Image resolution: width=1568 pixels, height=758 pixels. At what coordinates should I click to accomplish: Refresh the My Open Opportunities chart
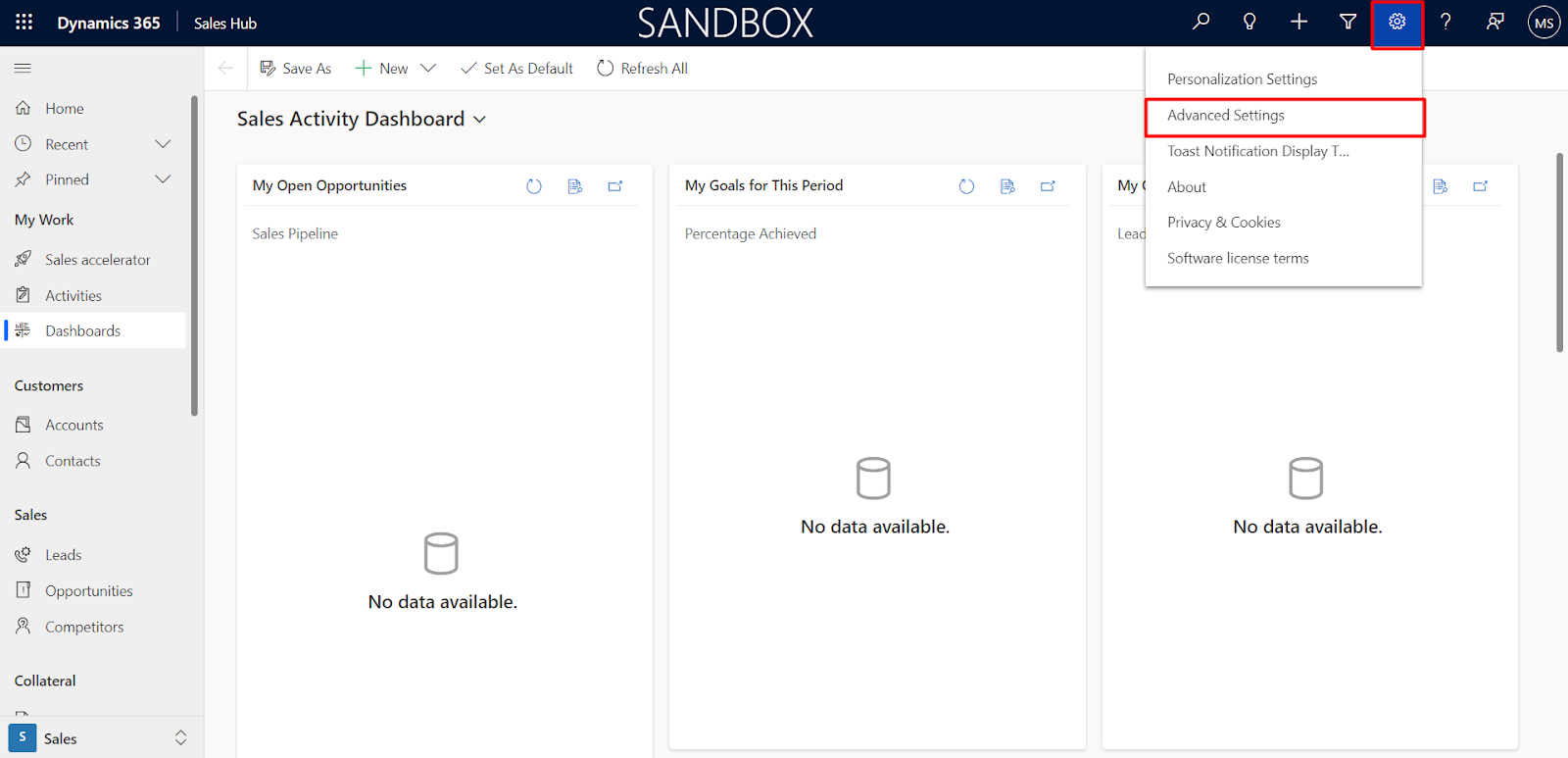[x=534, y=186]
